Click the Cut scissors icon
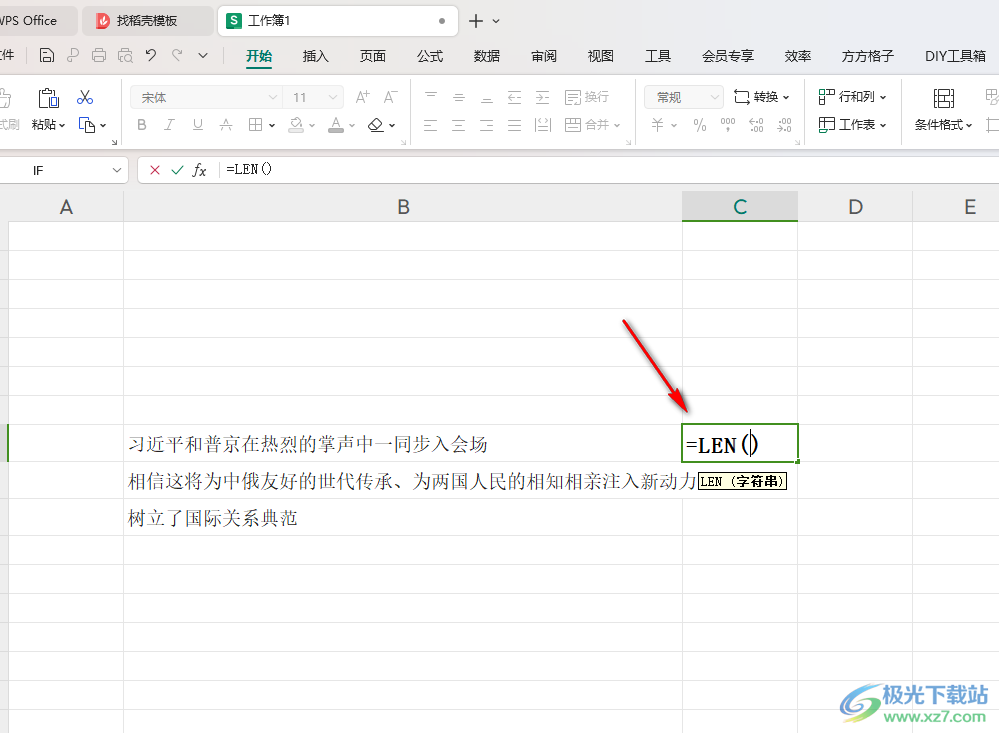The width and height of the screenshot is (999, 733). pyautogui.click(x=85, y=98)
